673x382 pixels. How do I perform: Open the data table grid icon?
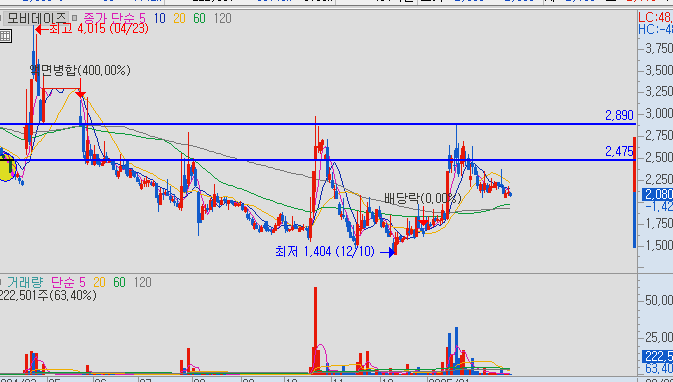5,36
